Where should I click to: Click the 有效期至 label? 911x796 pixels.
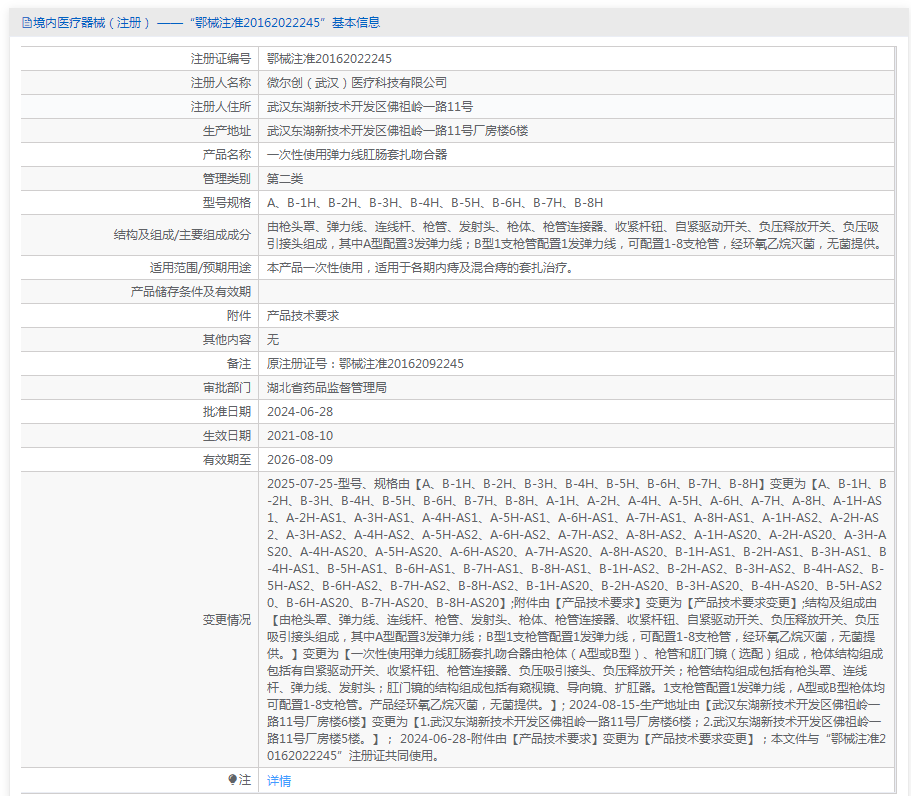coord(227,460)
